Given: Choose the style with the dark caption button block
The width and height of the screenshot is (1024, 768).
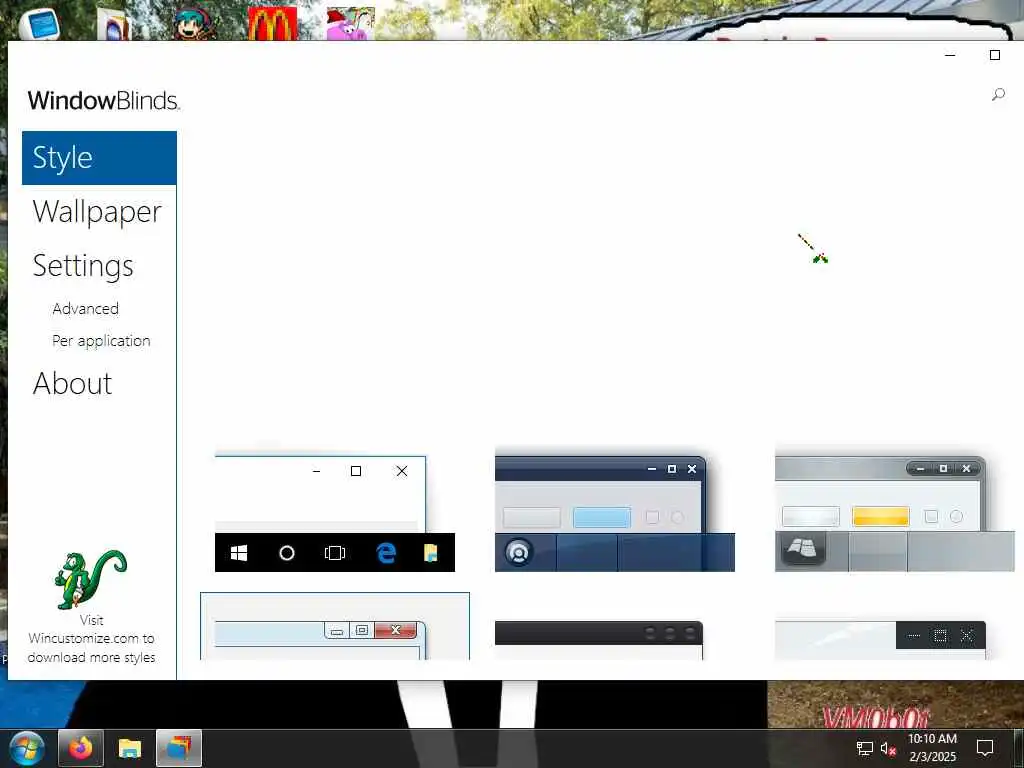Looking at the screenshot, I should (880, 640).
